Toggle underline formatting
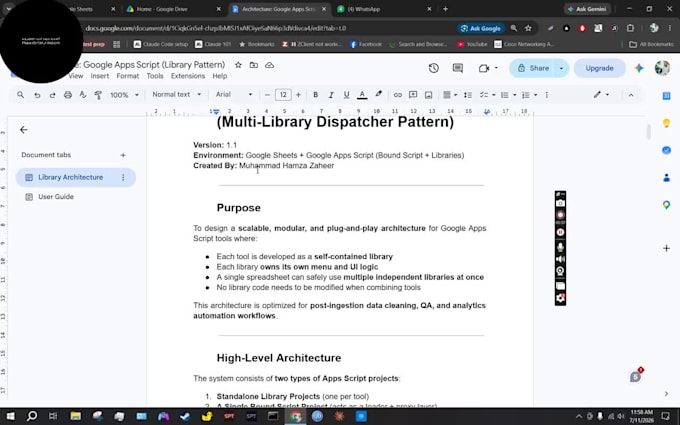This screenshot has height=425, width=680. (346, 95)
